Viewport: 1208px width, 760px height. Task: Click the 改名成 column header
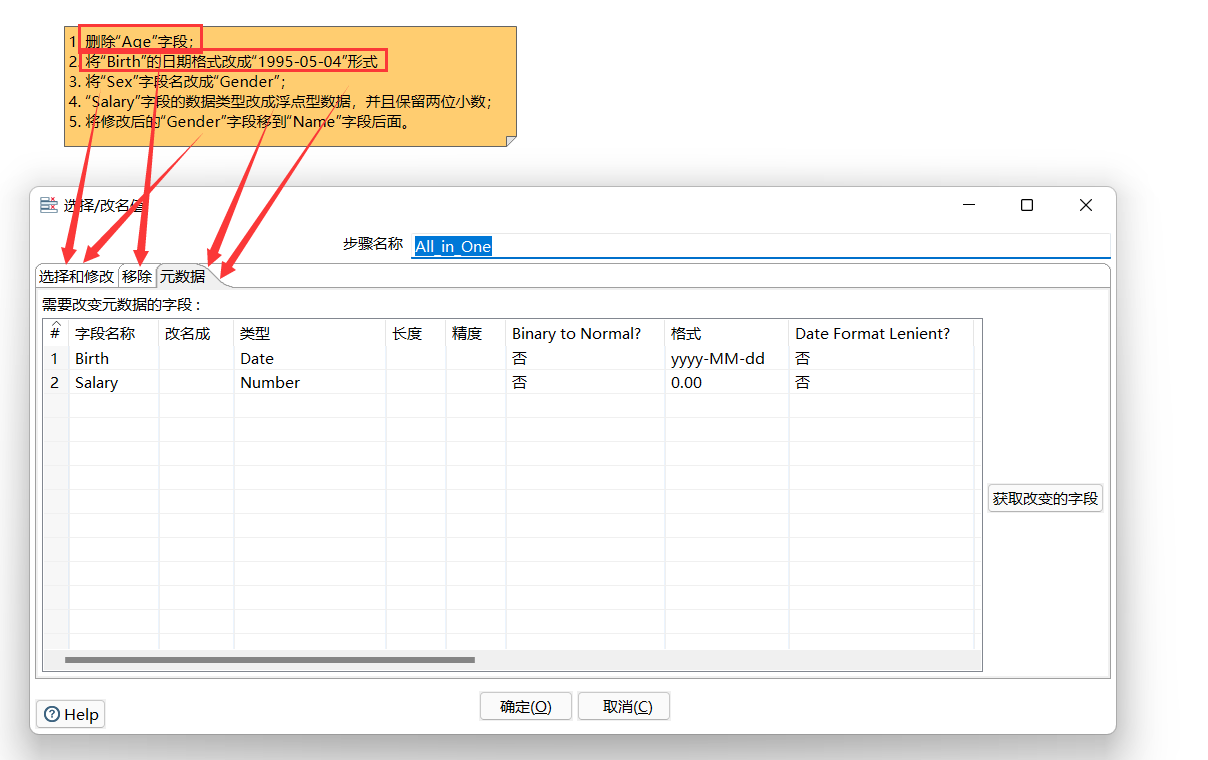pyautogui.click(x=196, y=334)
